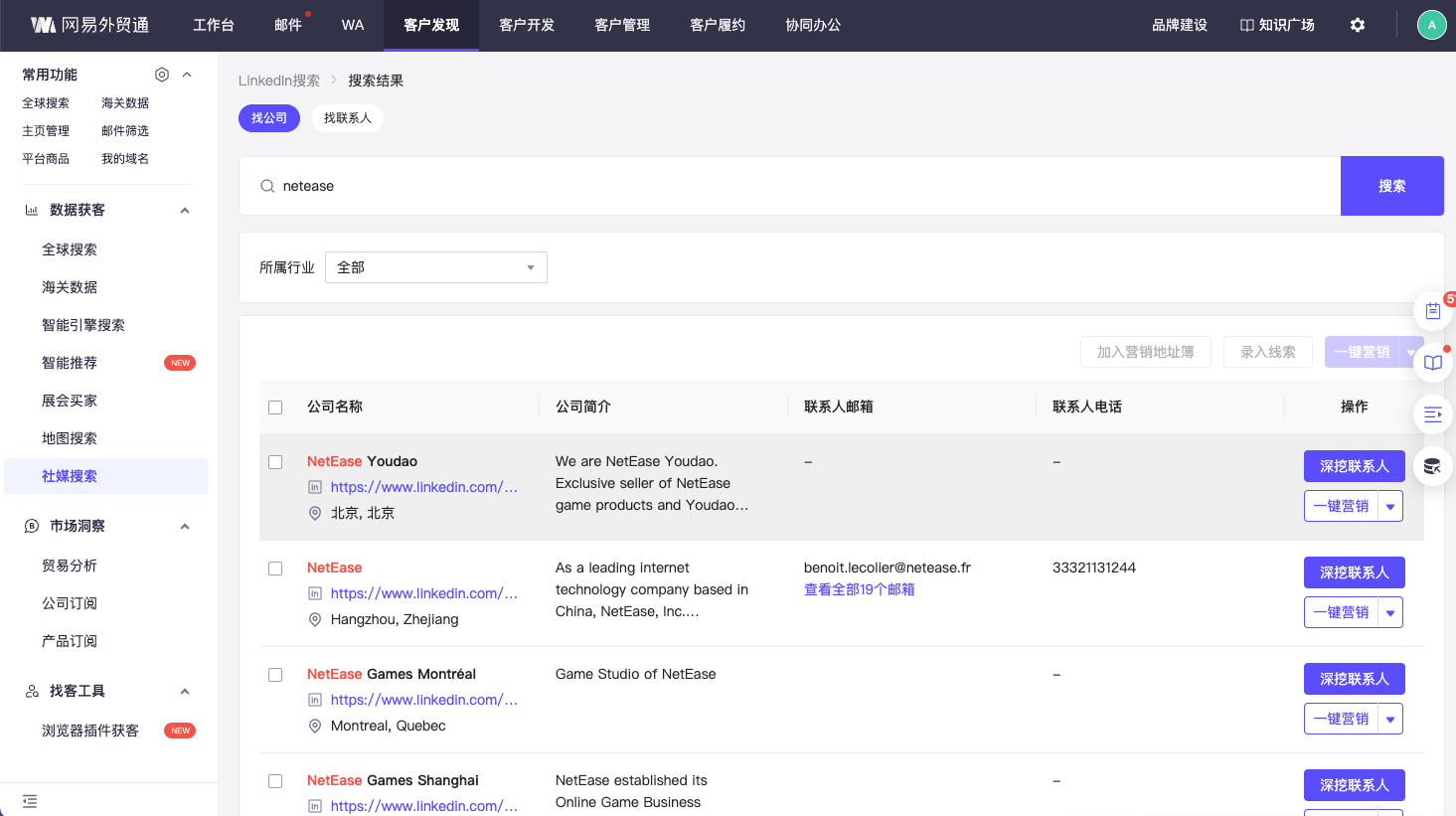Open 查看全部19个邮箱 link
This screenshot has width=1456, height=816.
point(860,589)
